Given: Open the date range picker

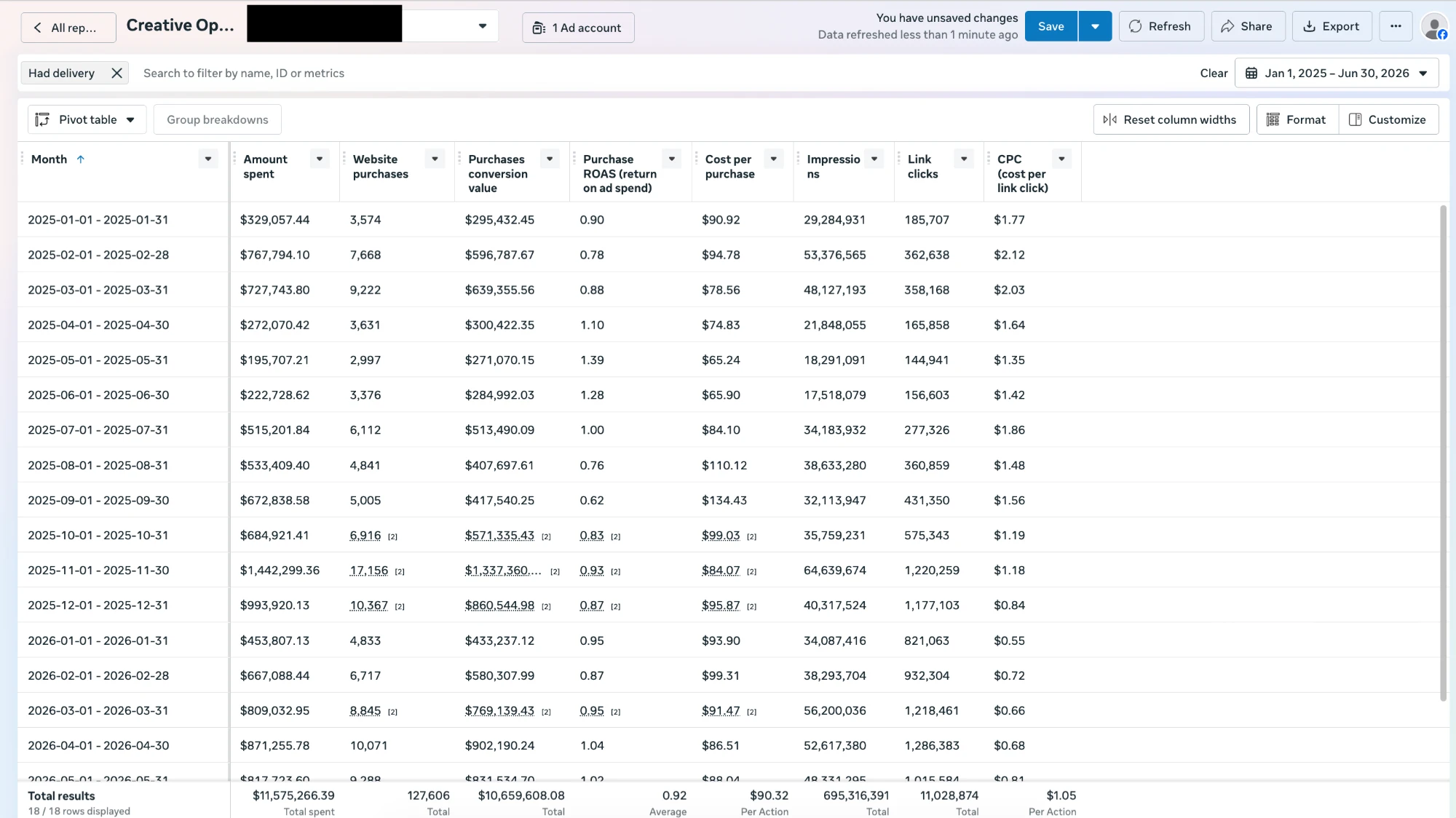Looking at the screenshot, I should (x=1337, y=73).
